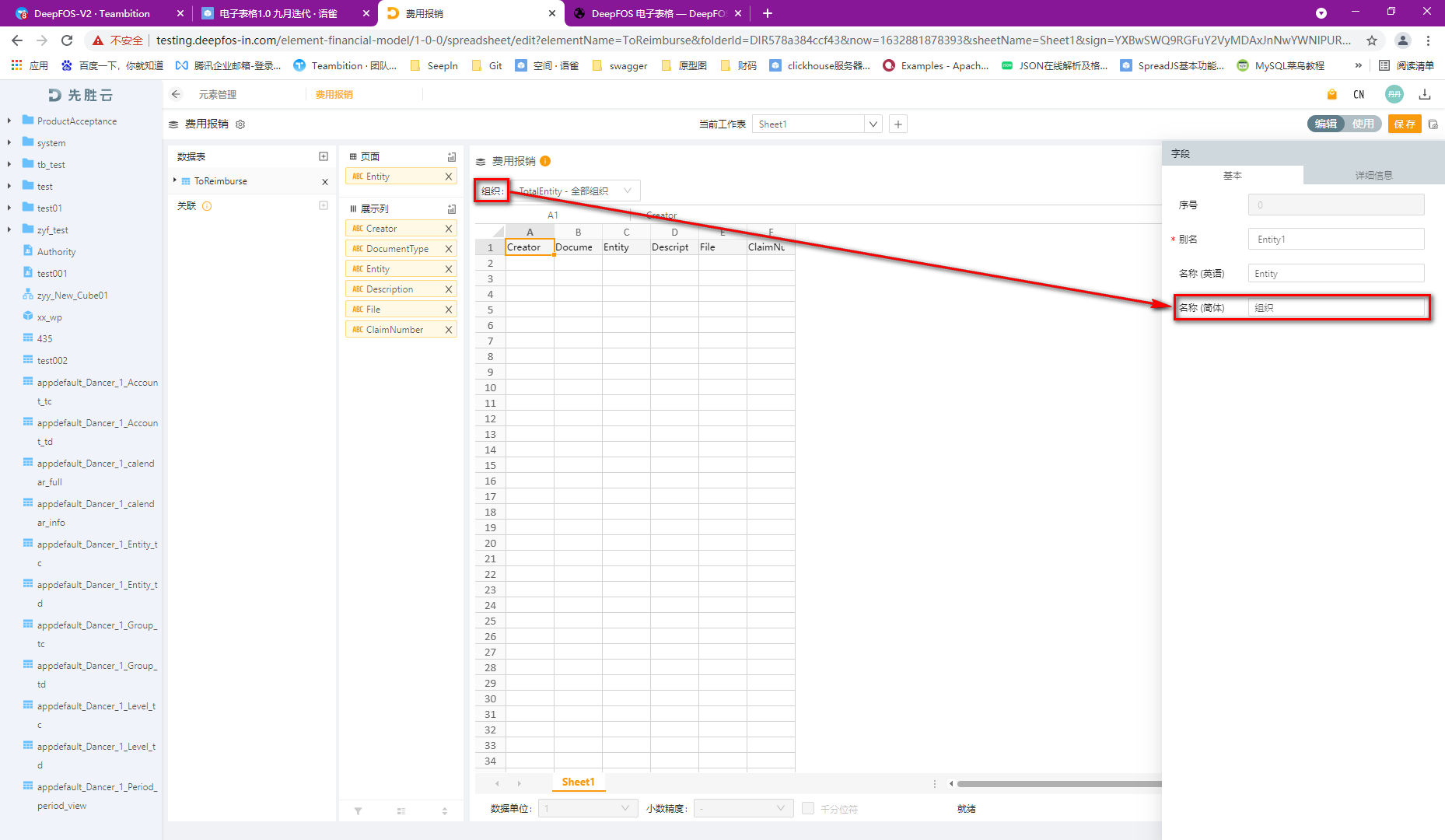The width and height of the screenshot is (1445, 840).
Task: Open the swagger bookmark
Action: [x=620, y=65]
